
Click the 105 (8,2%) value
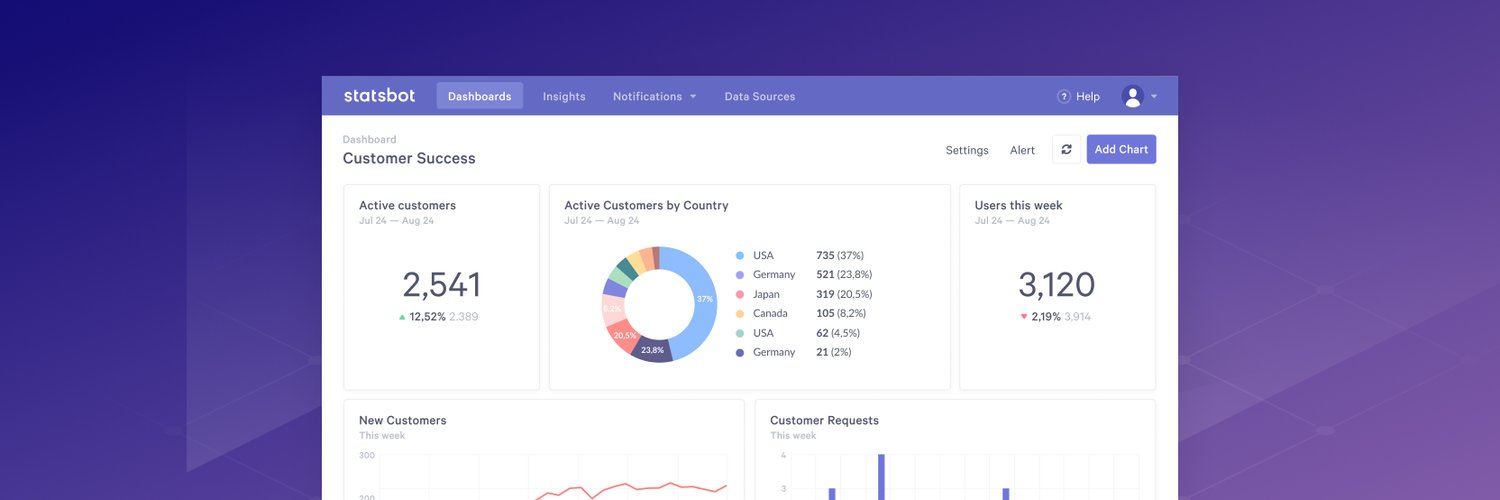click(x=842, y=313)
